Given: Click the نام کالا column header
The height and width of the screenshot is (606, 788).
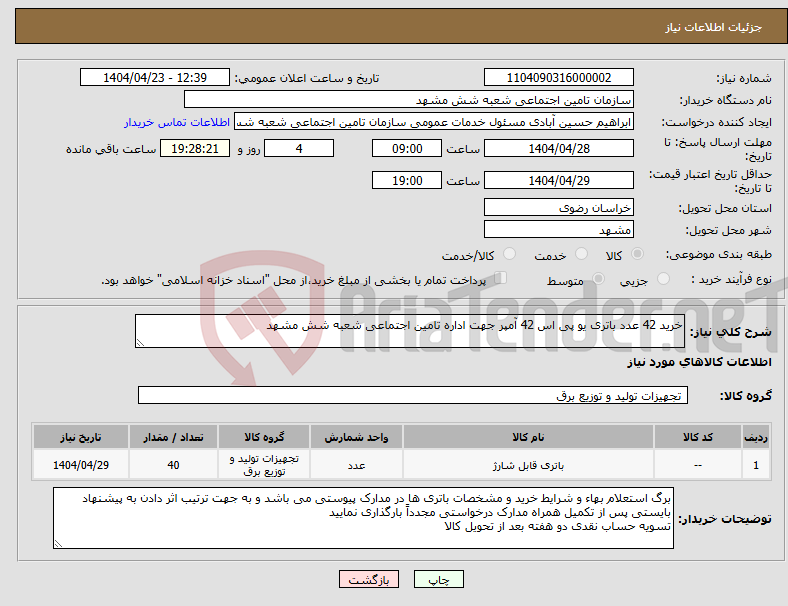Looking at the screenshot, I should (528, 437).
